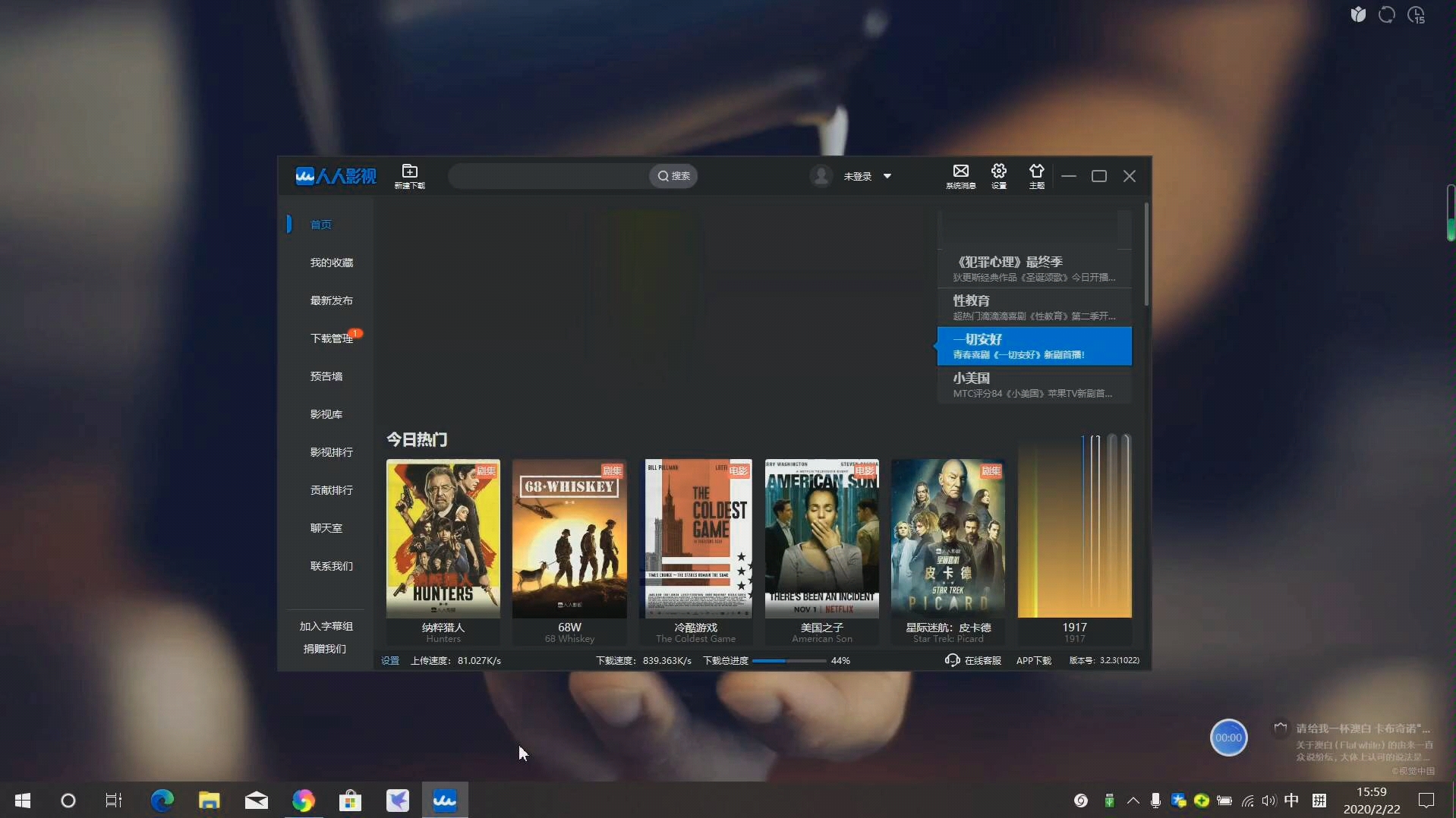Click the 00:00 recording timer circle
The height and width of the screenshot is (818, 1456).
(1228, 738)
